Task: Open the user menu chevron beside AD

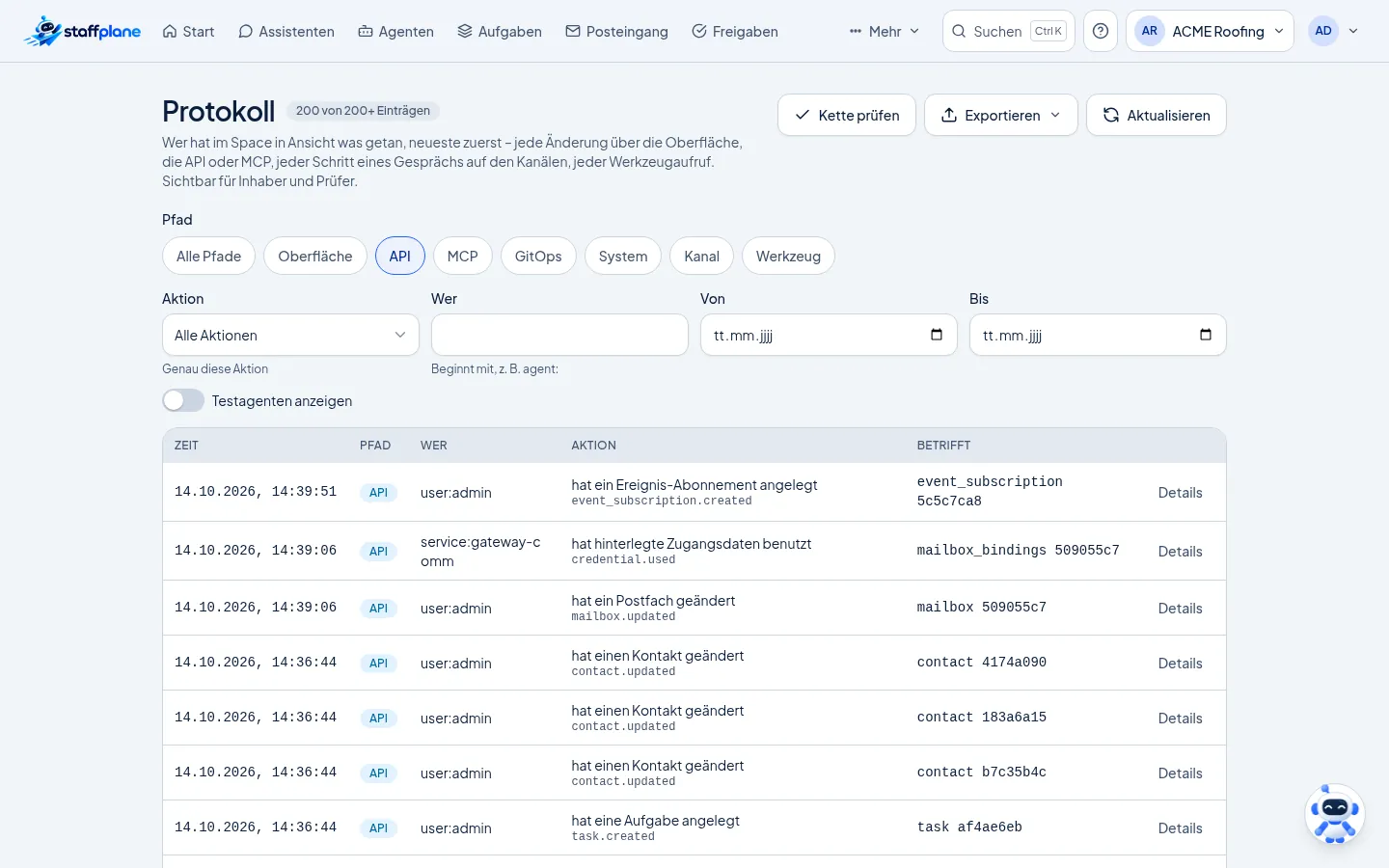Action: pos(1353,31)
